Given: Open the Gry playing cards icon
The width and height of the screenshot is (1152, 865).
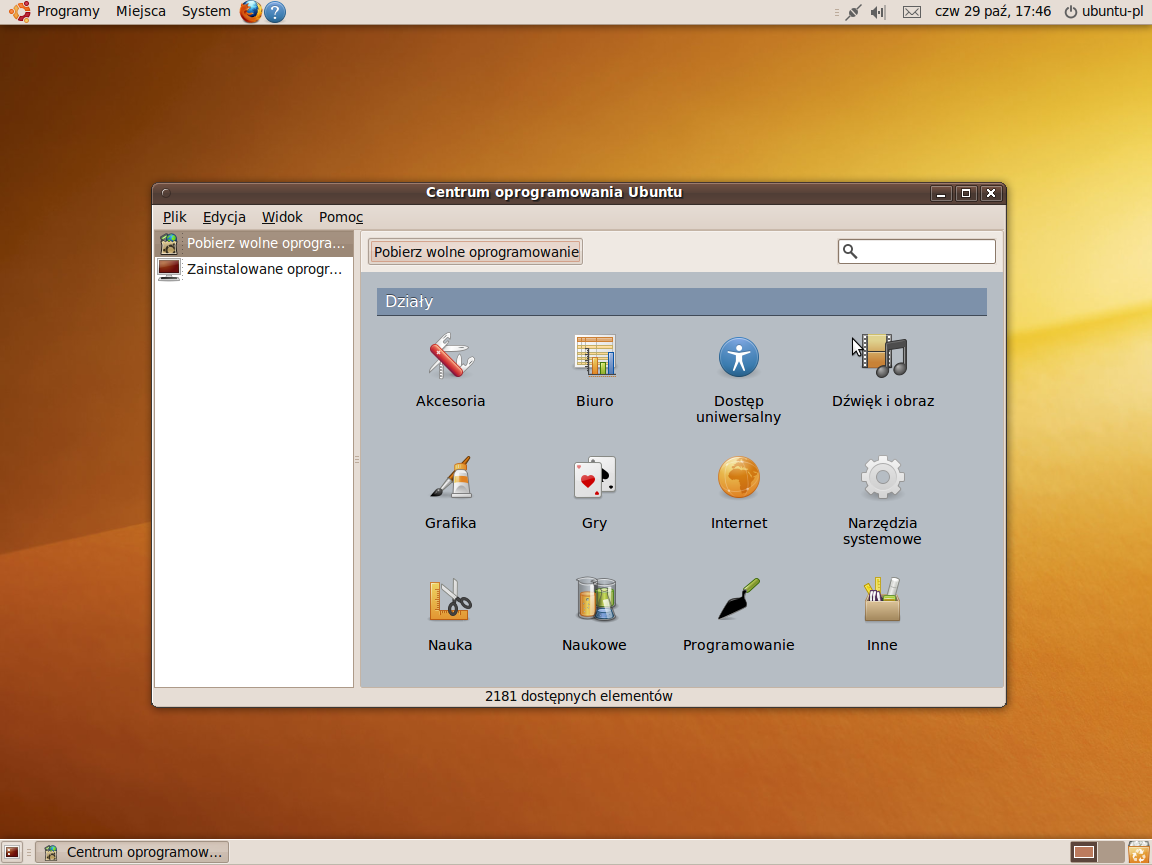Looking at the screenshot, I should (594, 478).
